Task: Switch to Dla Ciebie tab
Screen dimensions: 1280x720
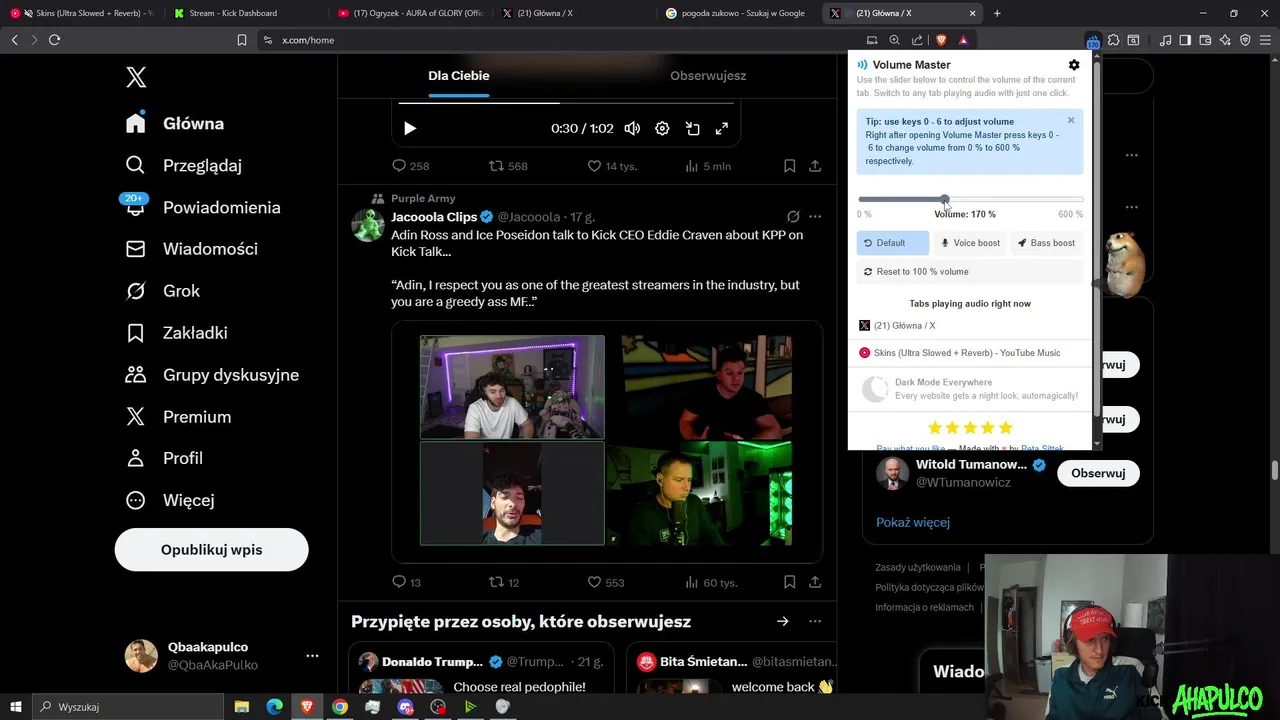Action: (459, 76)
